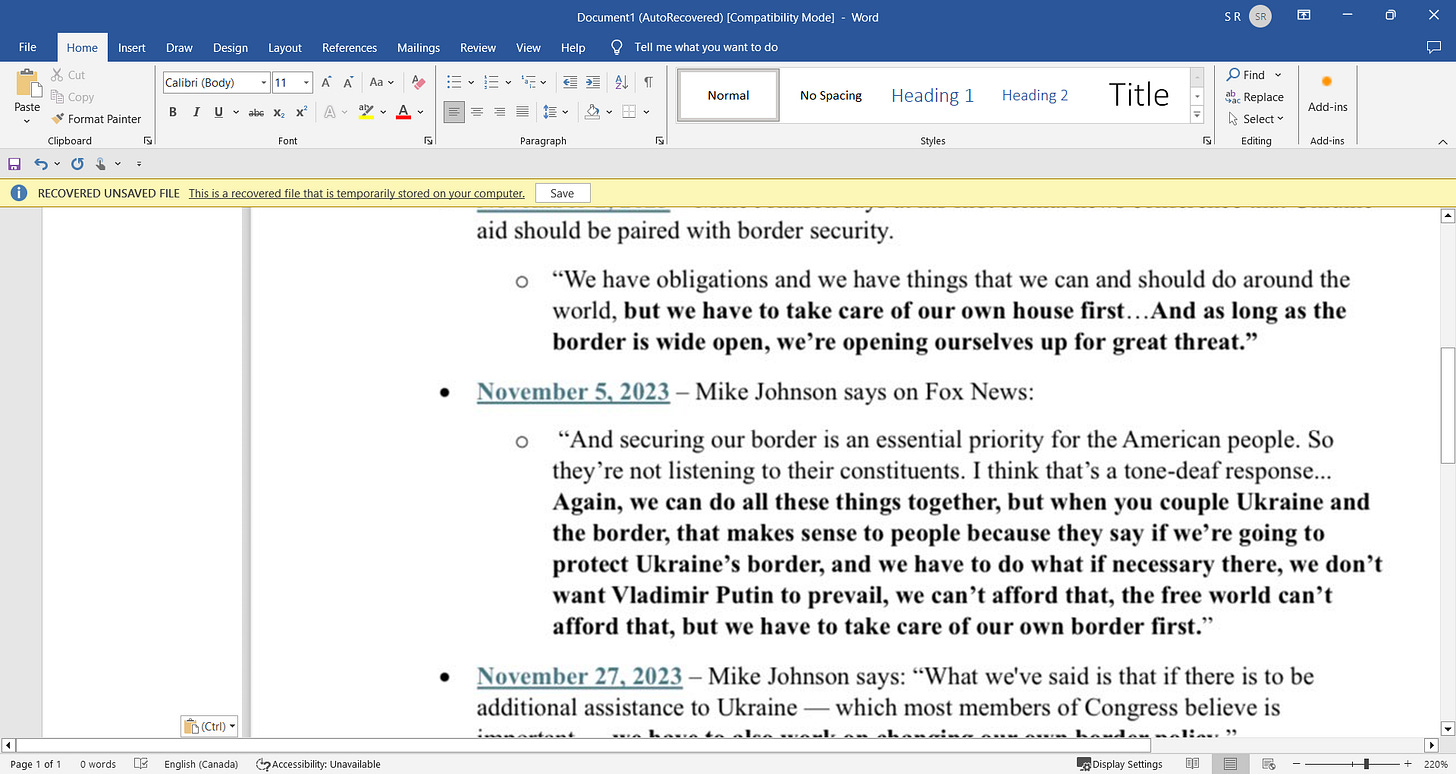Click the zoom slider handle
1456x774 pixels.
tap(1367, 764)
